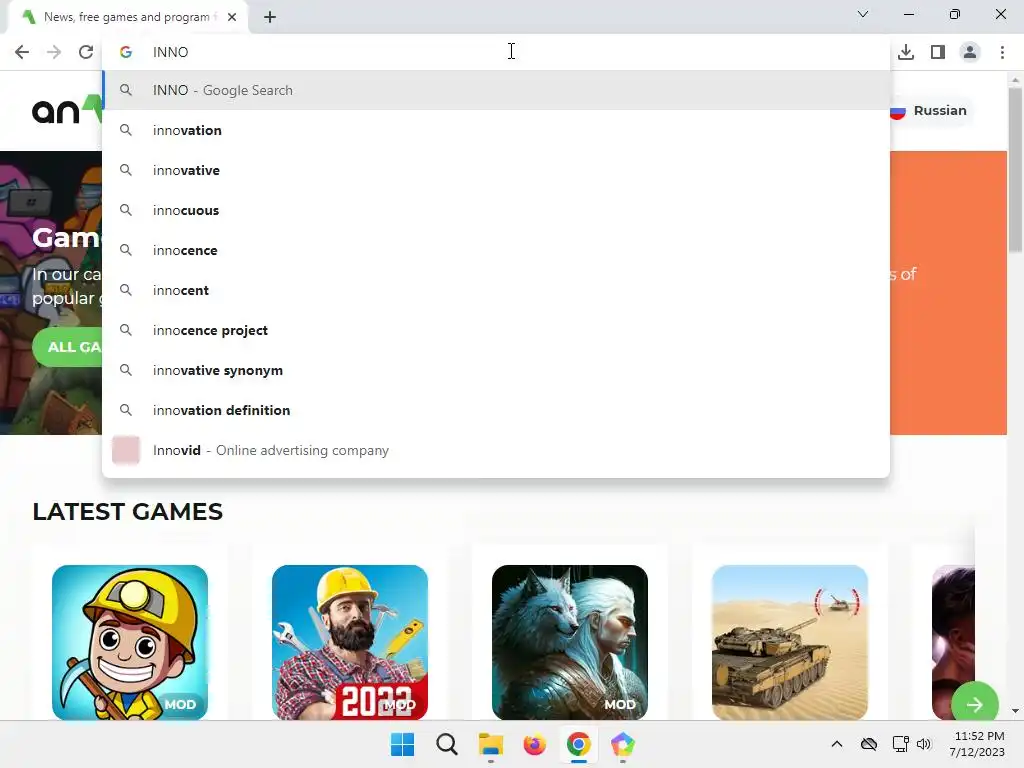Choose Innovid online advertising company suggestion
This screenshot has width=1024, height=768.
coord(496,450)
